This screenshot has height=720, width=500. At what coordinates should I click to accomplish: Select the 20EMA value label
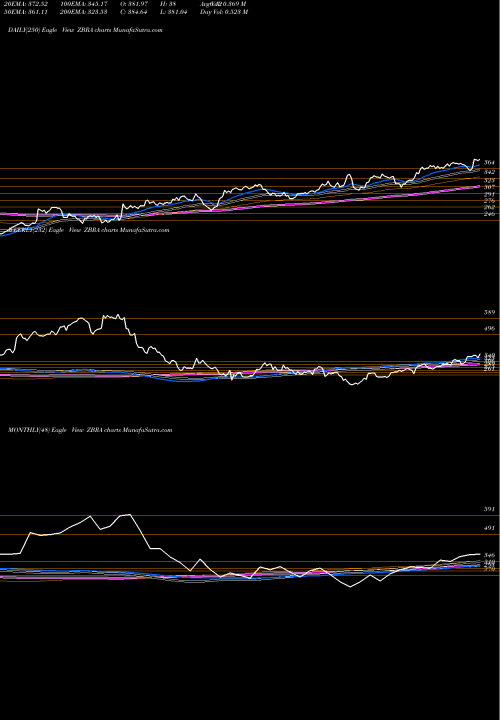(x=28, y=4)
